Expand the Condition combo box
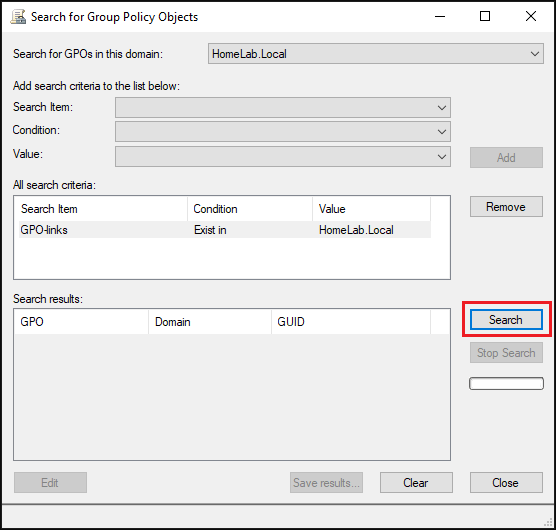This screenshot has width=556, height=530. pyautogui.click(x=283, y=132)
